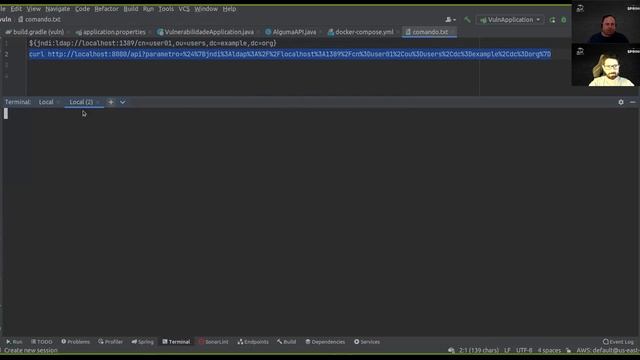Click inside the terminal input area
Image resolution: width=640 pixels, height=360 pixels.
click(x=320, y=222)
